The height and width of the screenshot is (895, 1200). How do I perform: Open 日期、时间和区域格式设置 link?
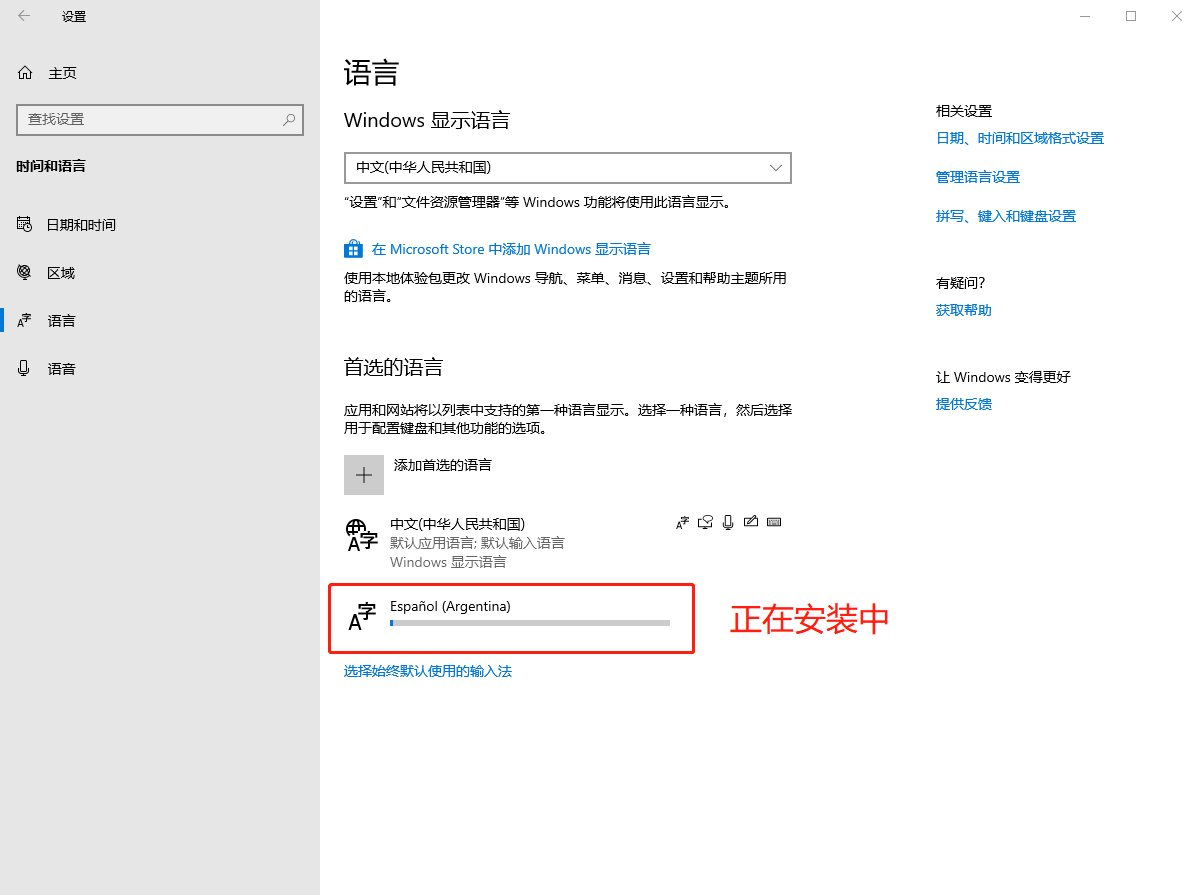(x=1020, y=138)
